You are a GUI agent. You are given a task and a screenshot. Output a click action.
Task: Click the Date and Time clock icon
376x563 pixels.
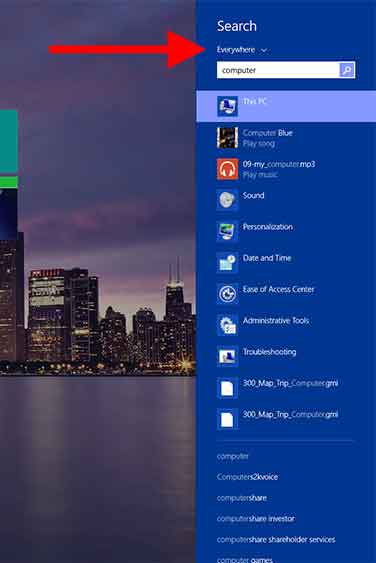(227, 262)
